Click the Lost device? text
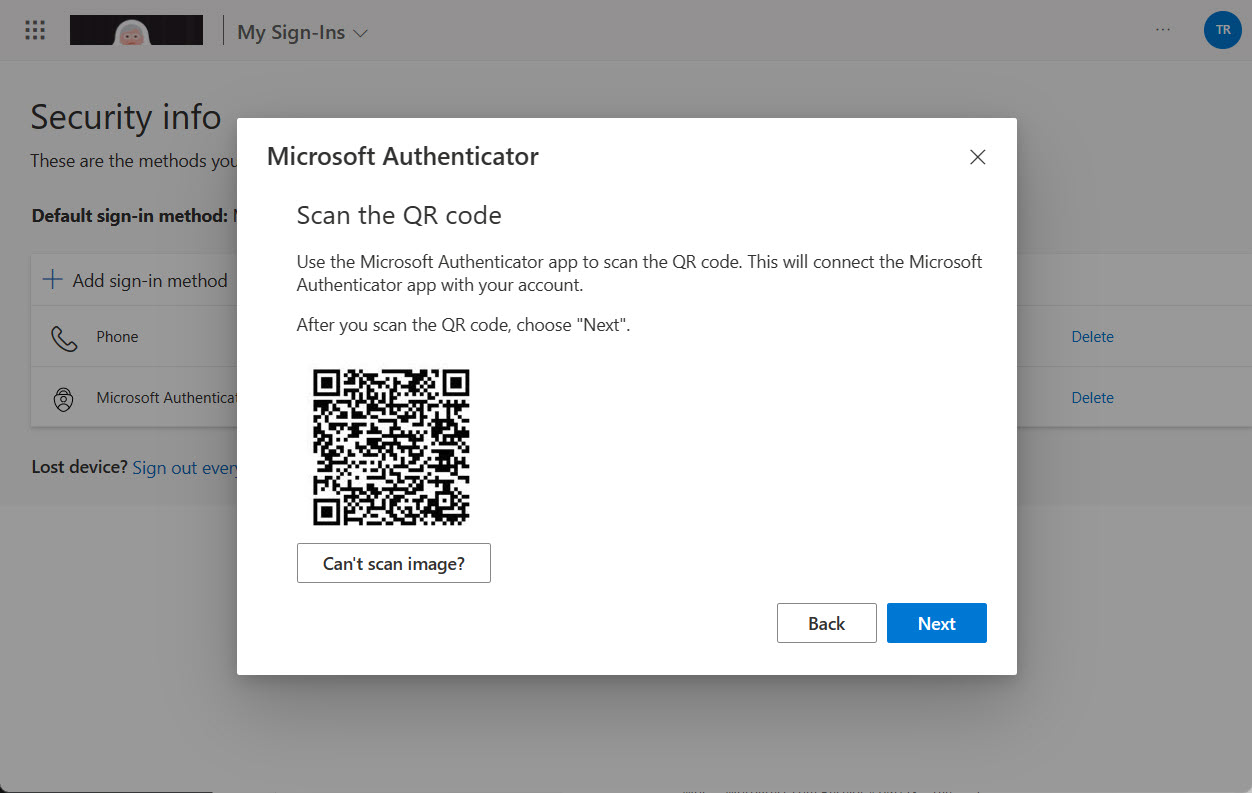The height and width of the screenshot is (793, 1252). click(x=79, y=467)
